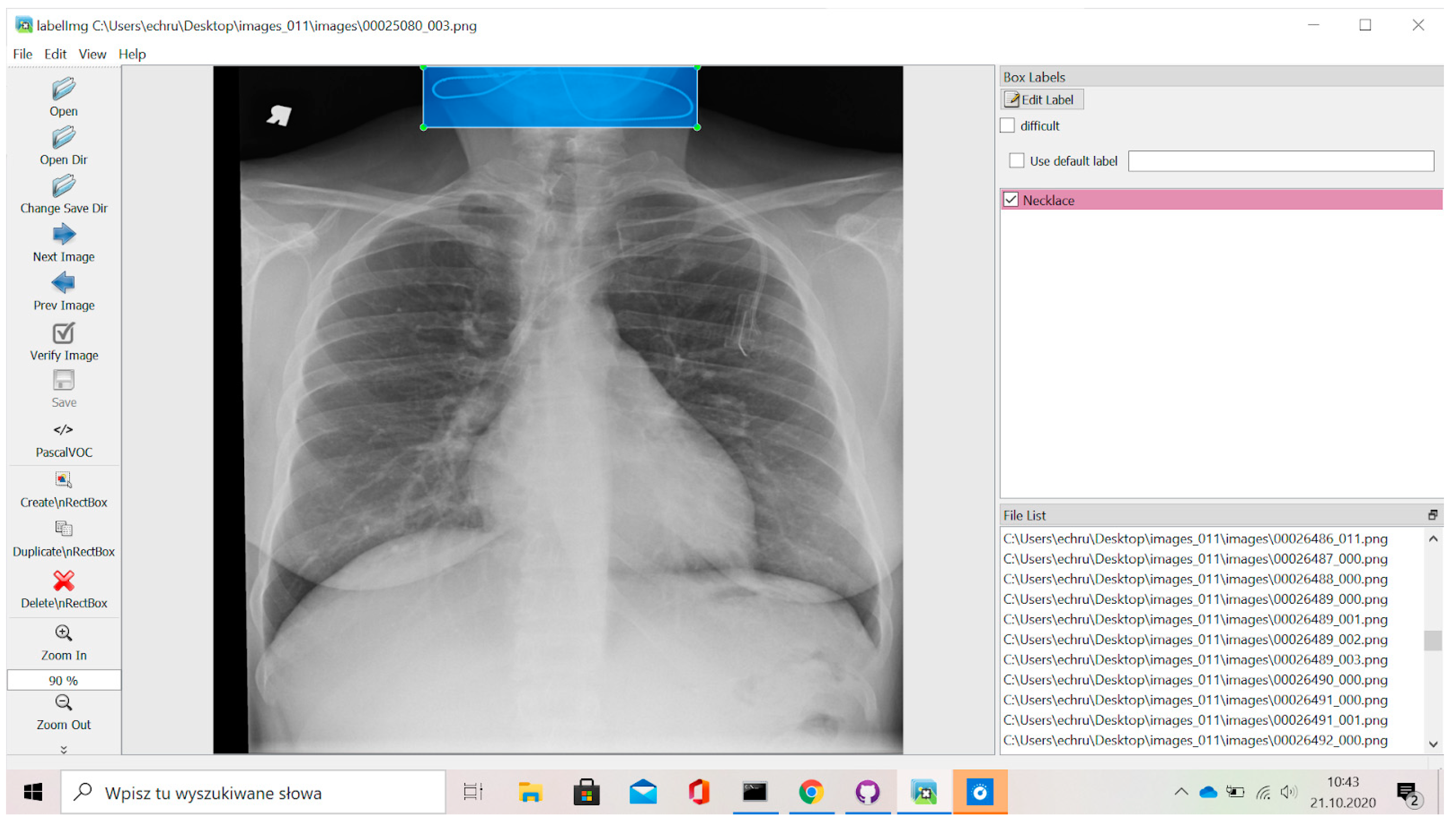The height and width of the screenshot is (826, 1456).
Task: Select file 00026489_003.png in the list
Action: (x=1195, y=659)
